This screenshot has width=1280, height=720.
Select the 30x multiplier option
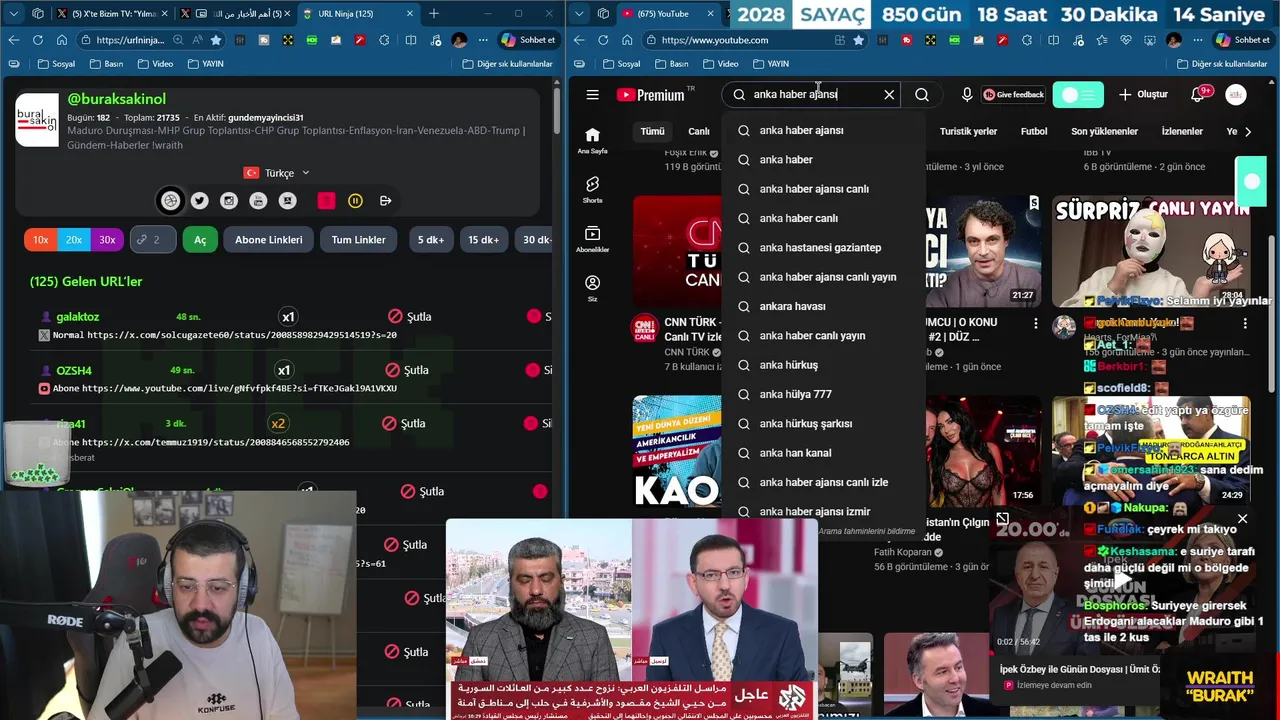click(107, 240)
